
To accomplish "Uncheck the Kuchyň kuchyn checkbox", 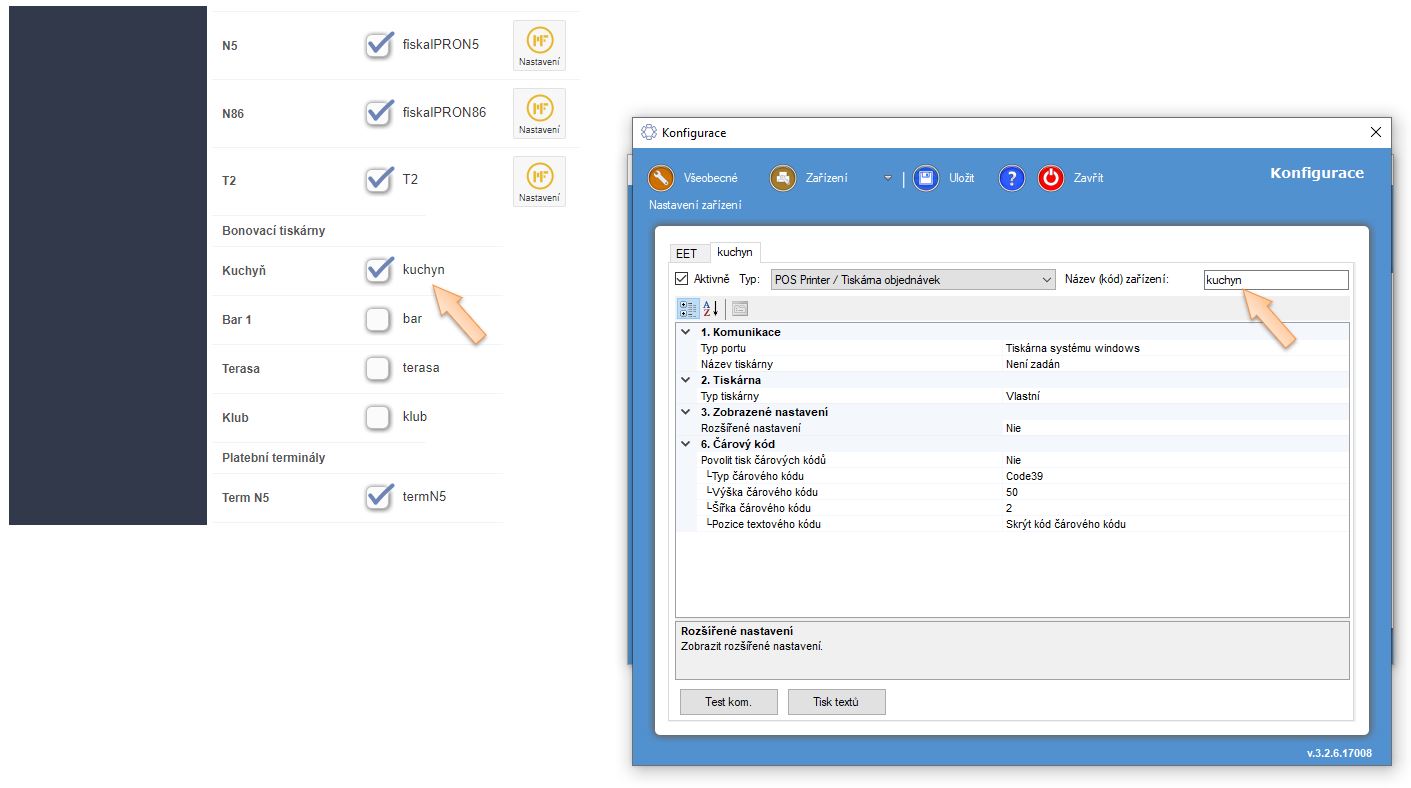I will 378,270.
